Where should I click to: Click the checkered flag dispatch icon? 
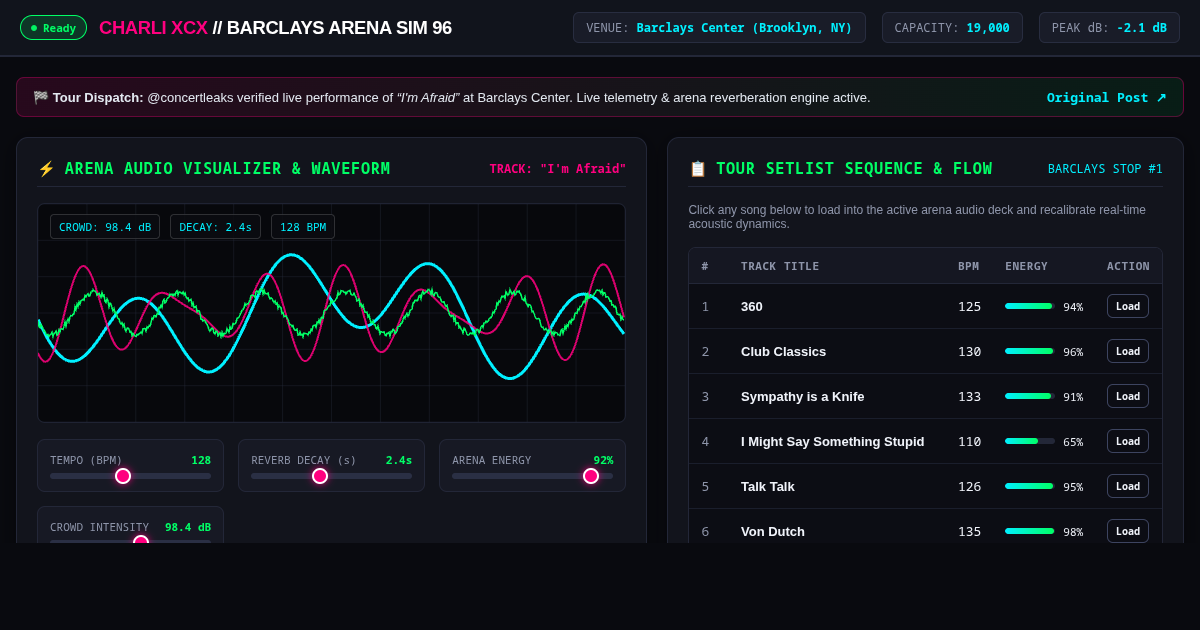pyautogui.click(x=41, y=97)
